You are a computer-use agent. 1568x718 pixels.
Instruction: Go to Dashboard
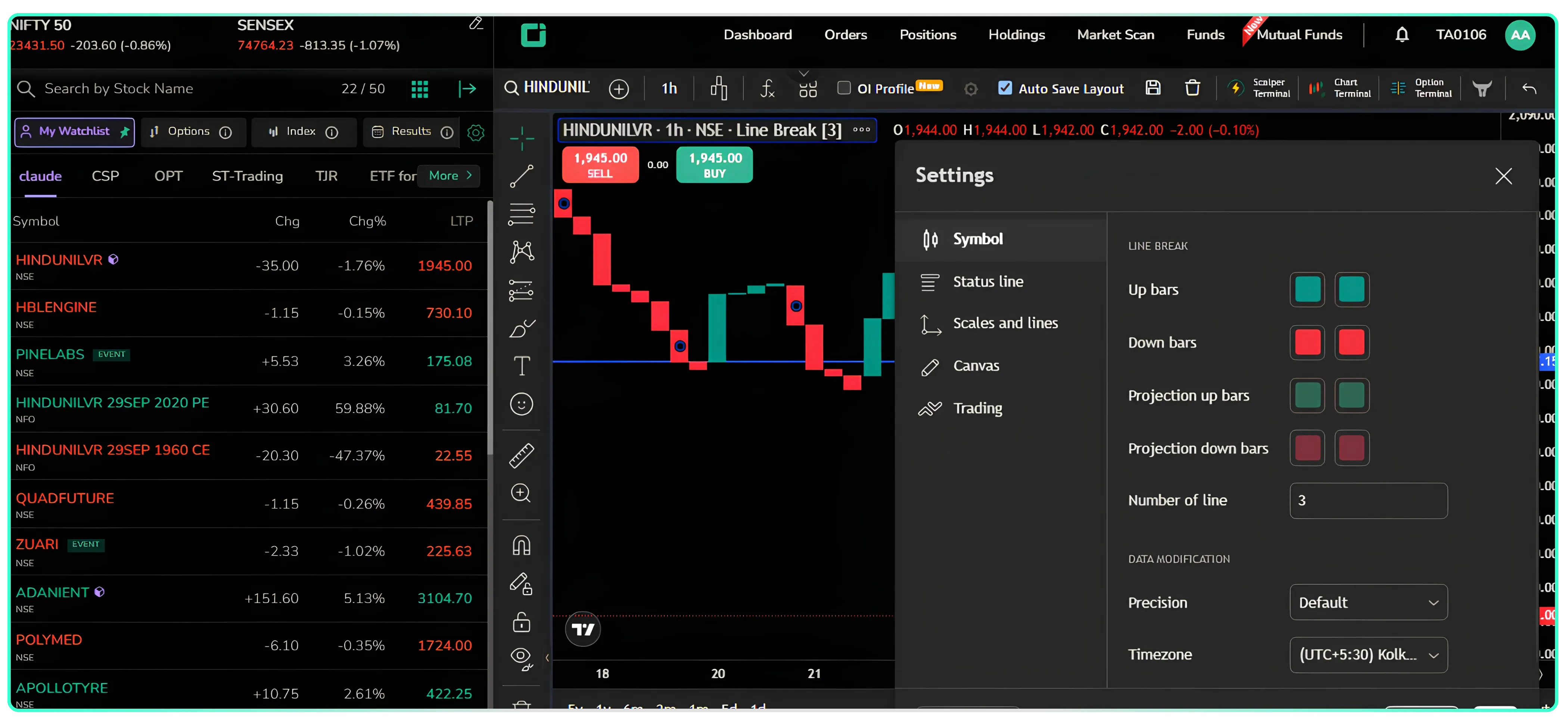point(757,35)
